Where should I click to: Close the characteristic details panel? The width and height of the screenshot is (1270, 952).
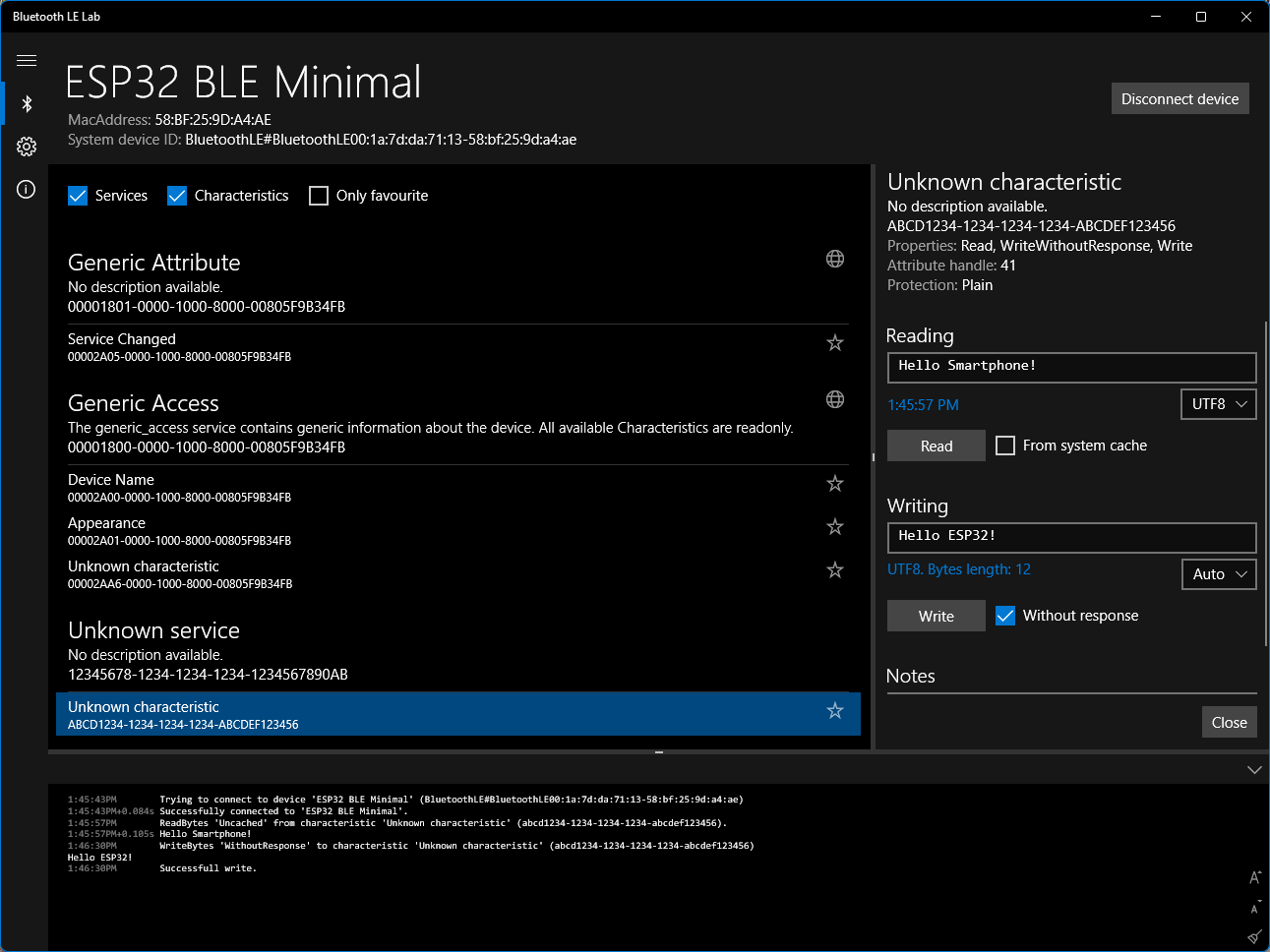[1229, 722]
